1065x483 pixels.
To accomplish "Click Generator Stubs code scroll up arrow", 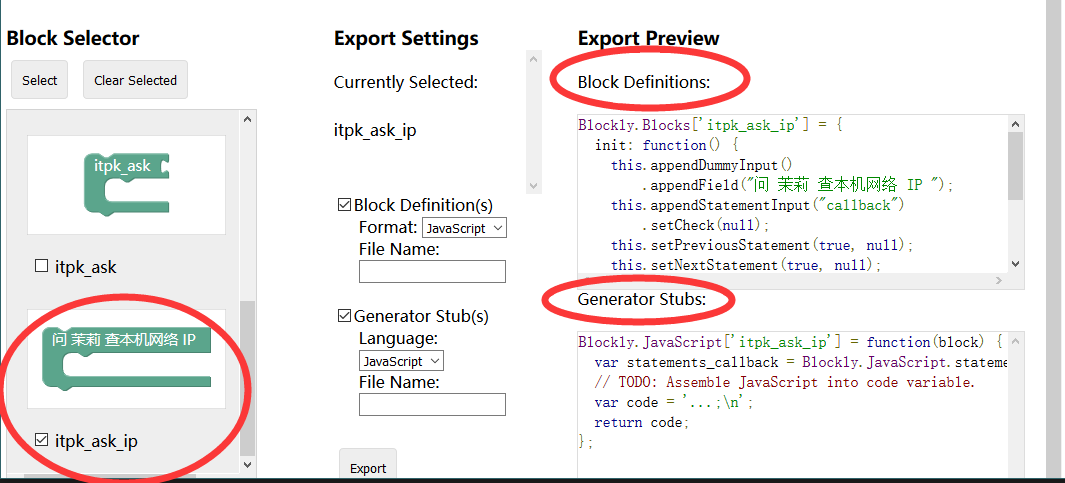I will (x=1015, y=341).
